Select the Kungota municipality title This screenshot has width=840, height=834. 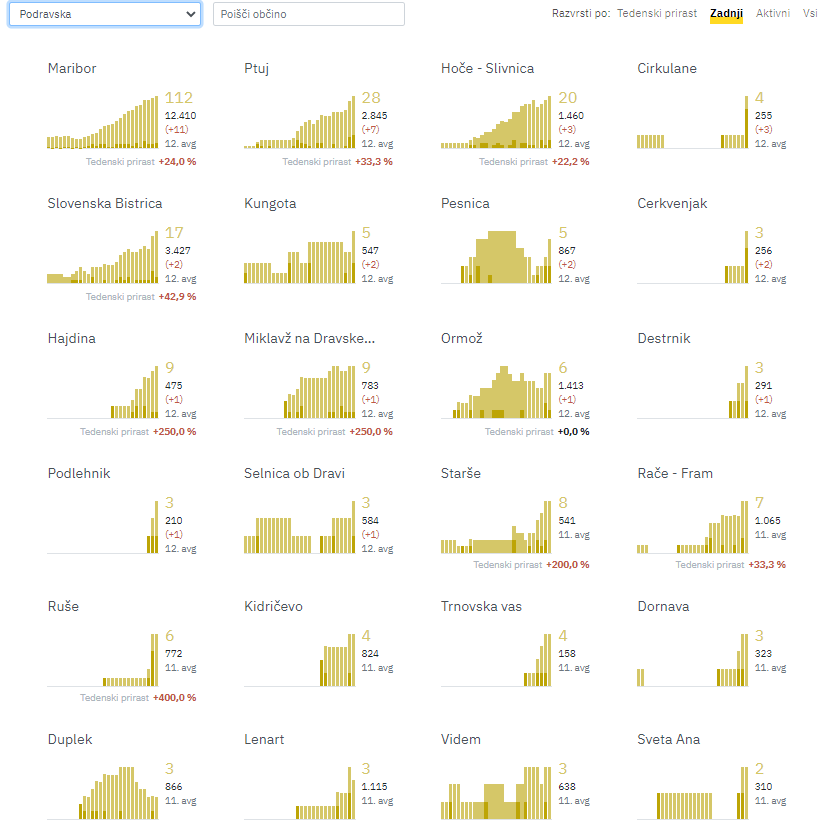coord(270,204)
